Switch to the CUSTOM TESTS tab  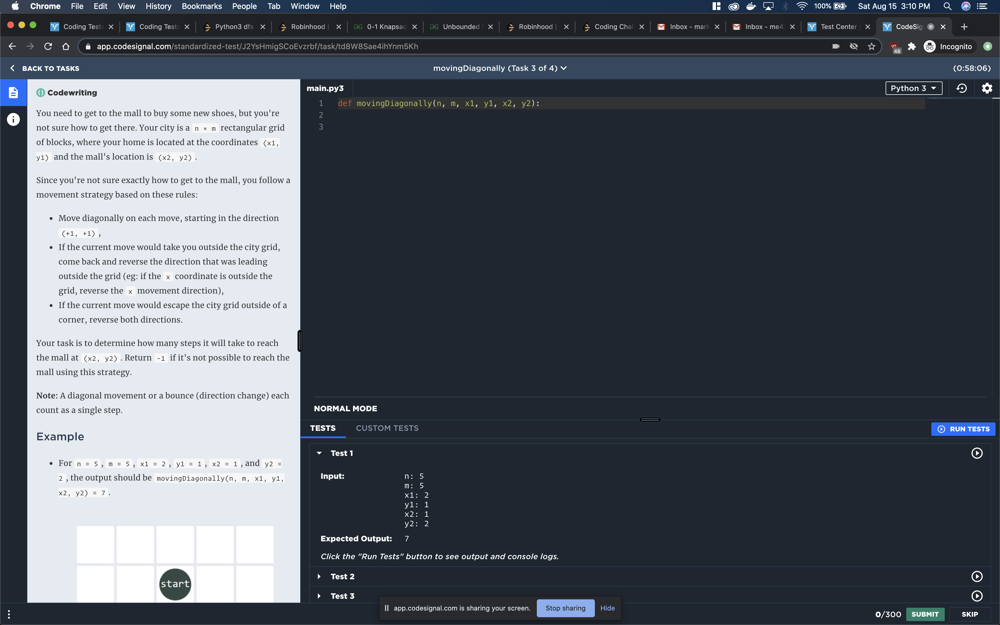[x=387, y=428]
